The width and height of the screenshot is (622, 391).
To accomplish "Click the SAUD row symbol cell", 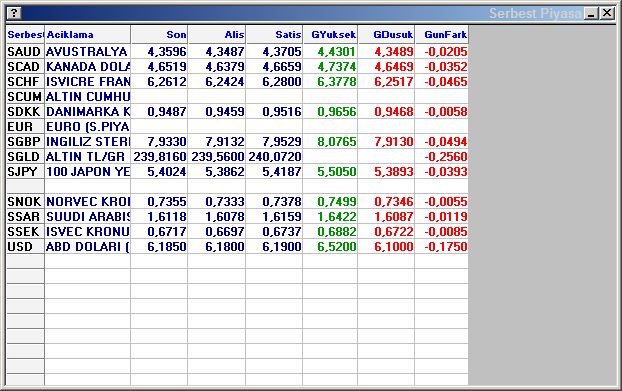I will (x=25, y=52).
